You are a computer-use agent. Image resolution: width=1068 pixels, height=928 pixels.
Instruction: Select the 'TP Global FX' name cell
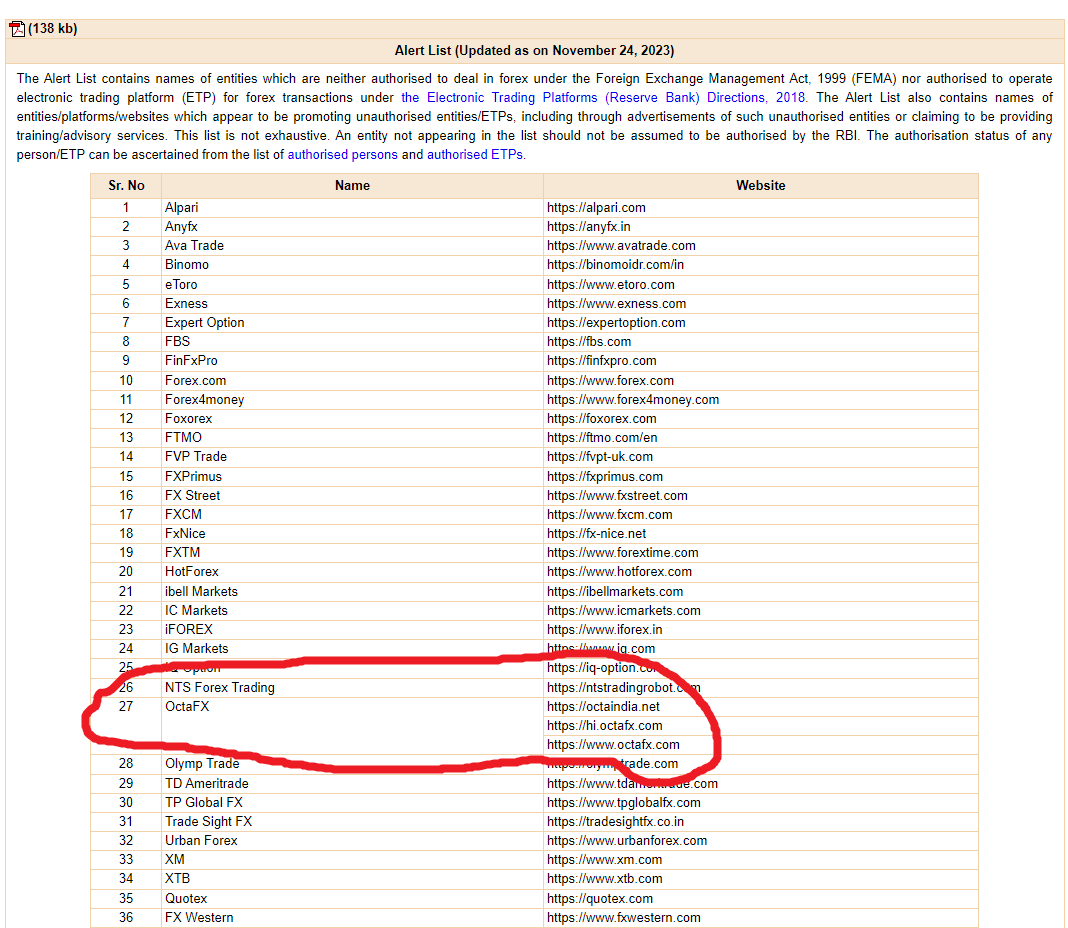coord(352,803)
